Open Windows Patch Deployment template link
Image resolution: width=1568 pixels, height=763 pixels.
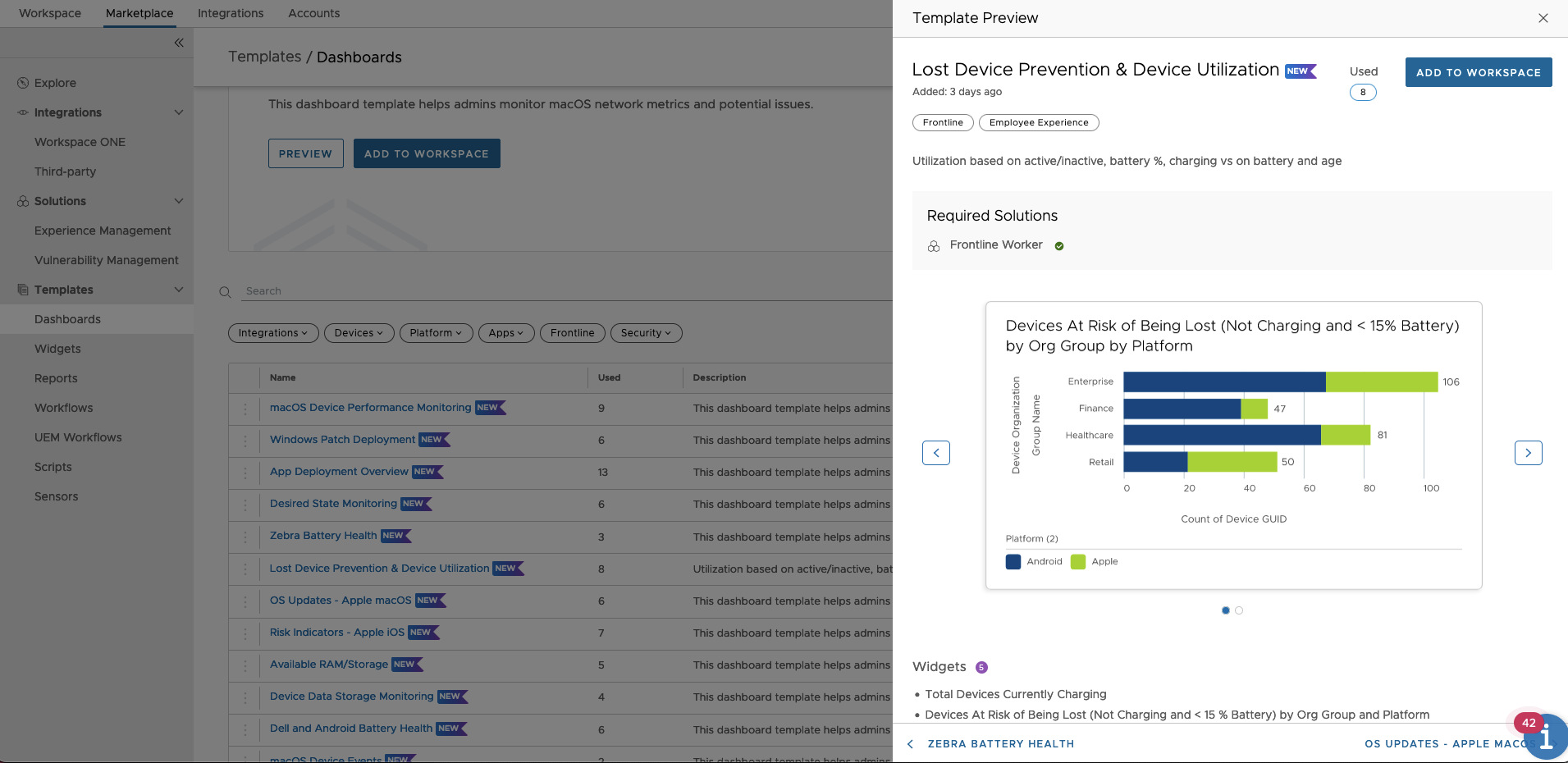pos(342,440)
